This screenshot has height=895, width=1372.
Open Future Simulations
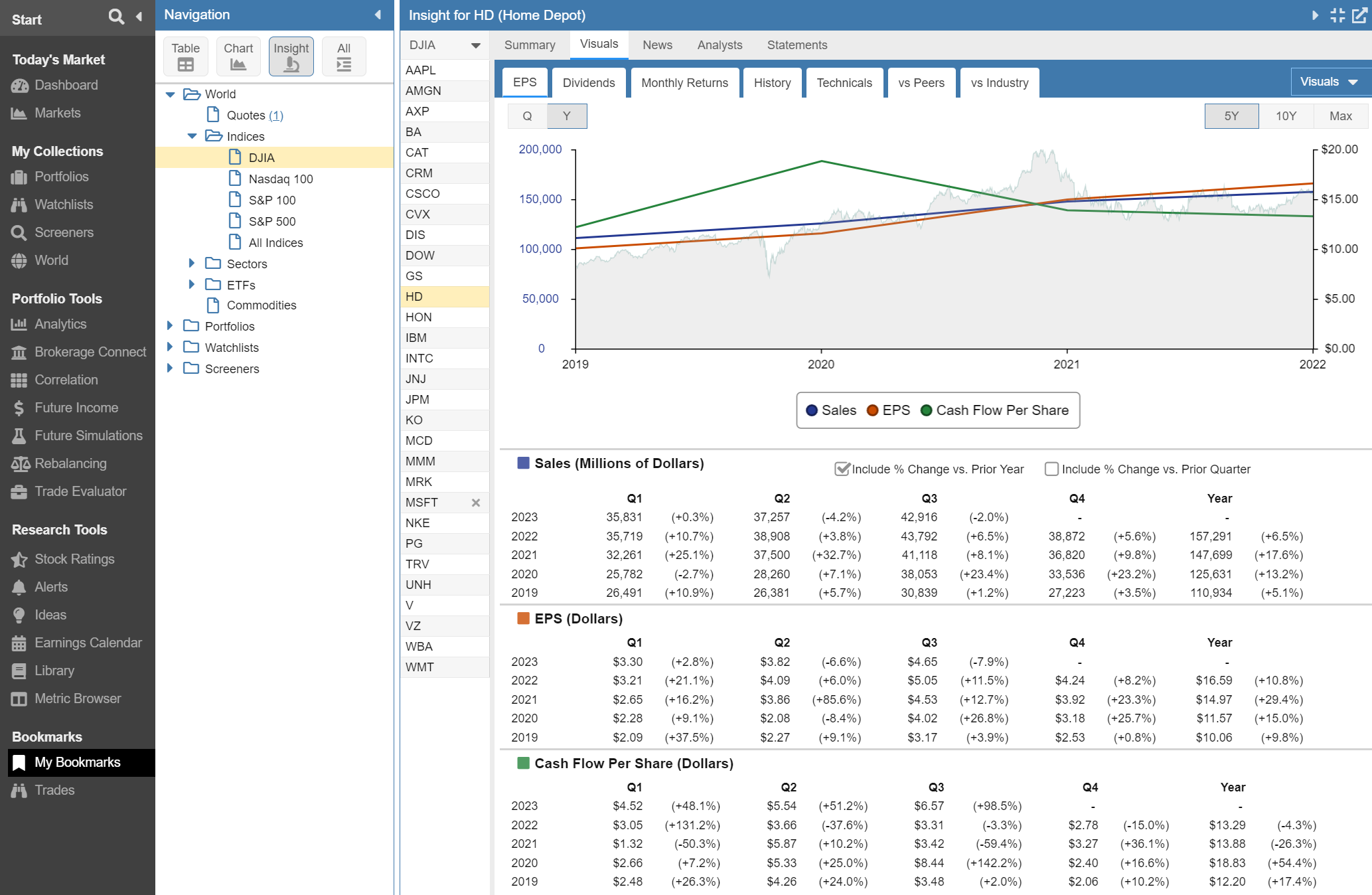coord(88,436)
